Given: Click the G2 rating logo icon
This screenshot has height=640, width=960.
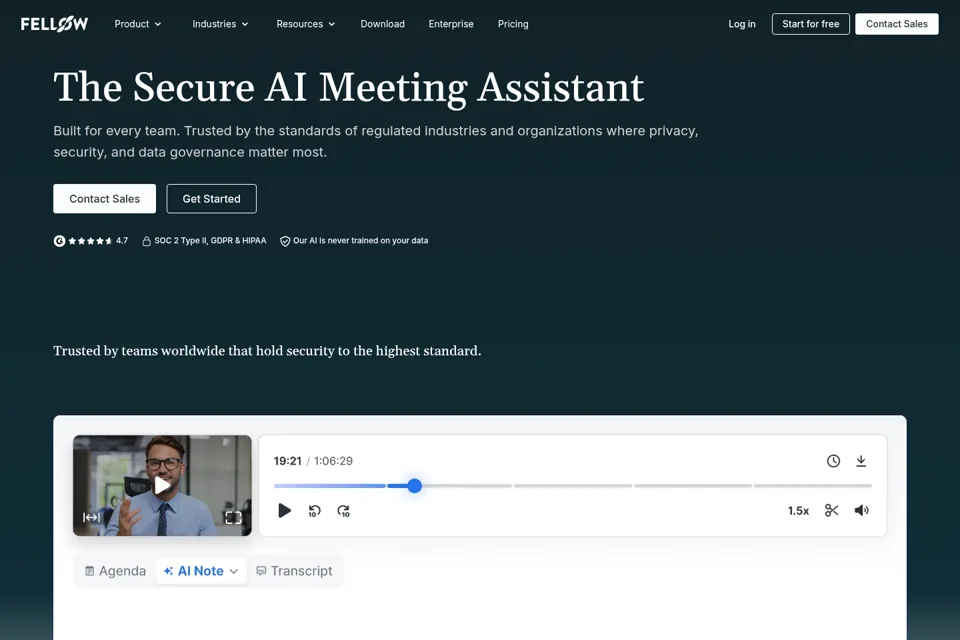Looking at the screenshot, I should tap(59, 241).
